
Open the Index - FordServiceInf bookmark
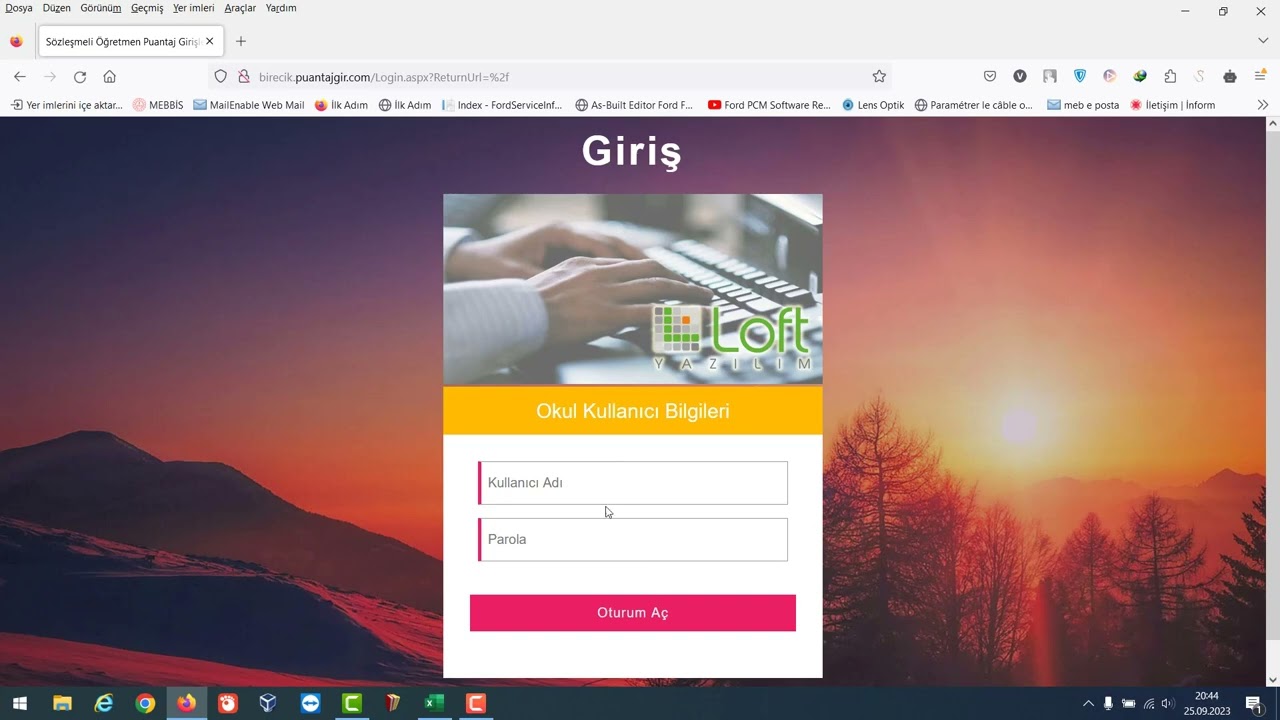pos(503,105)
